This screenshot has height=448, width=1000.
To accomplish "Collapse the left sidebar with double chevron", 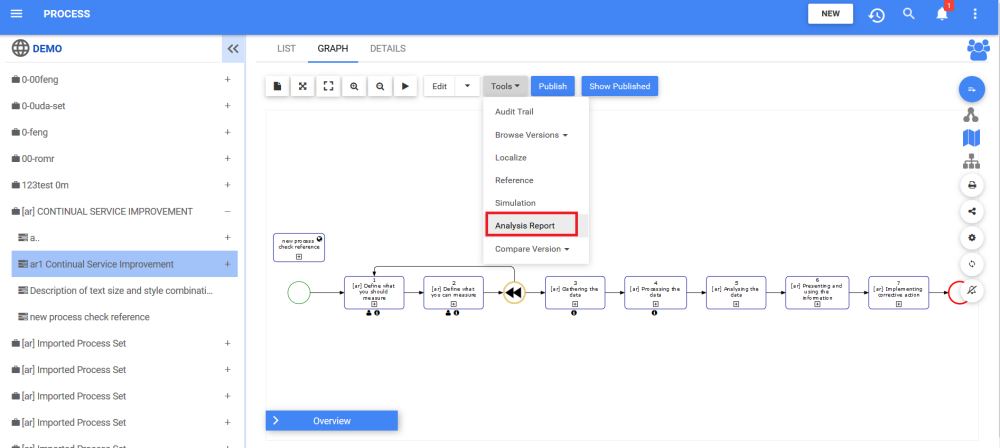I will pos(233,49).
